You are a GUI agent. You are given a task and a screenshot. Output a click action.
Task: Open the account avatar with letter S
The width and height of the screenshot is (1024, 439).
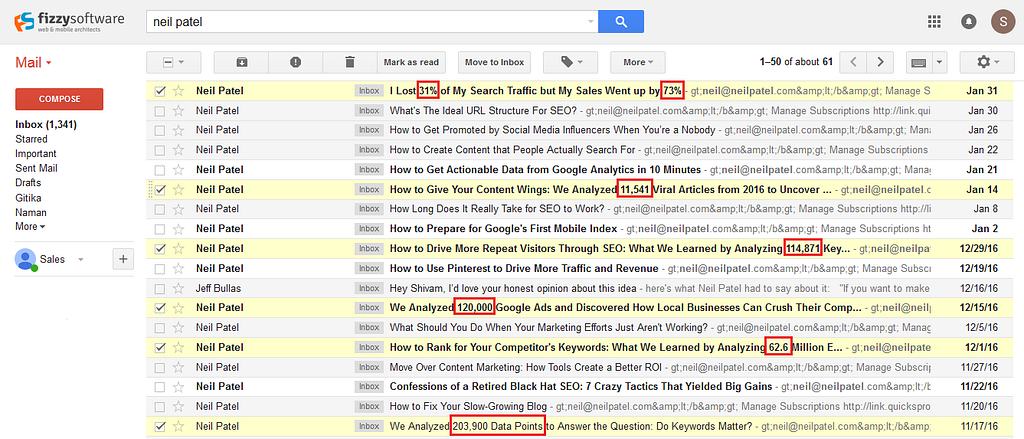pyautogui.click(x=1004, y=22)
